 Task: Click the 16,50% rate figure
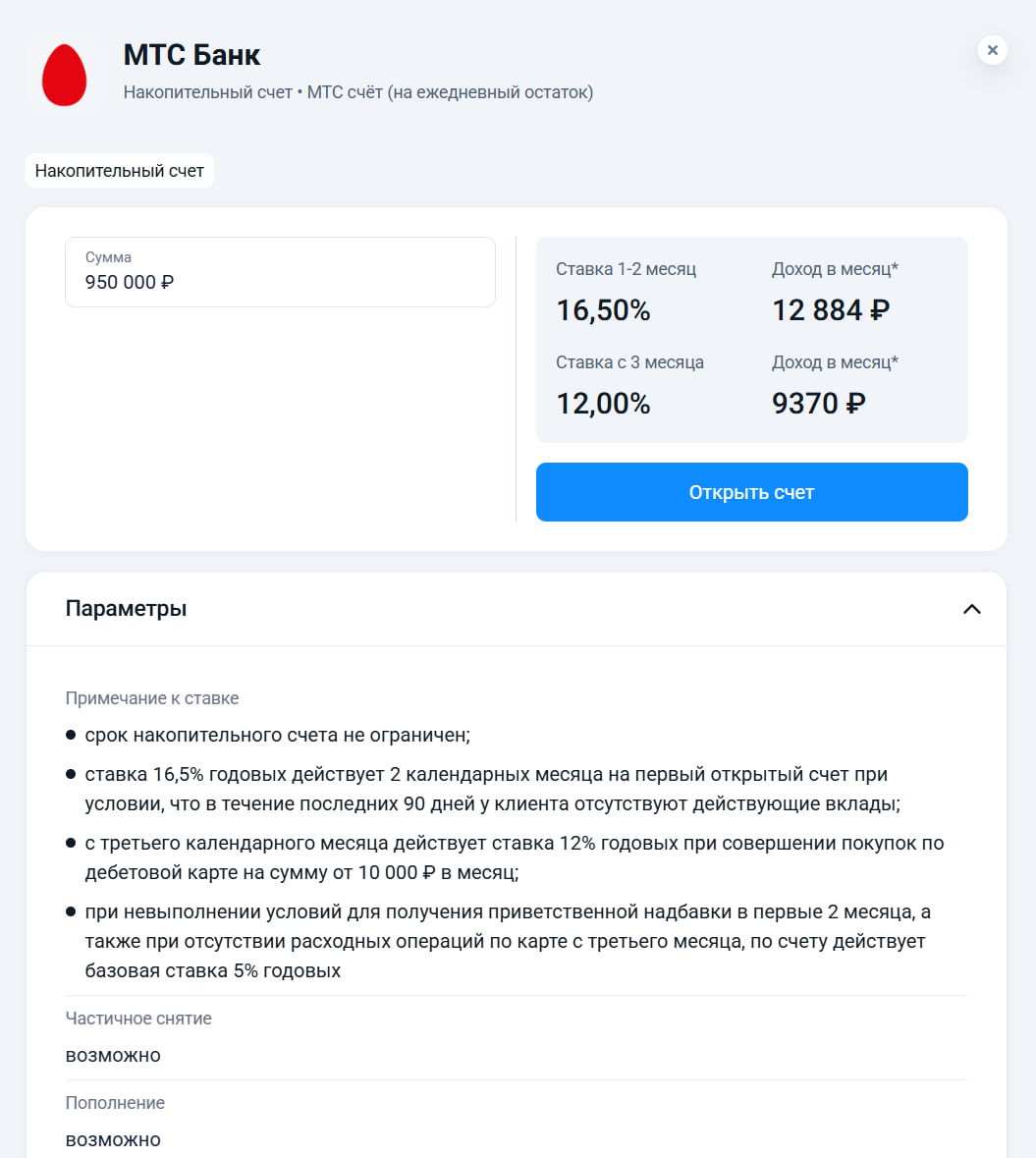(x=602, y=309)
